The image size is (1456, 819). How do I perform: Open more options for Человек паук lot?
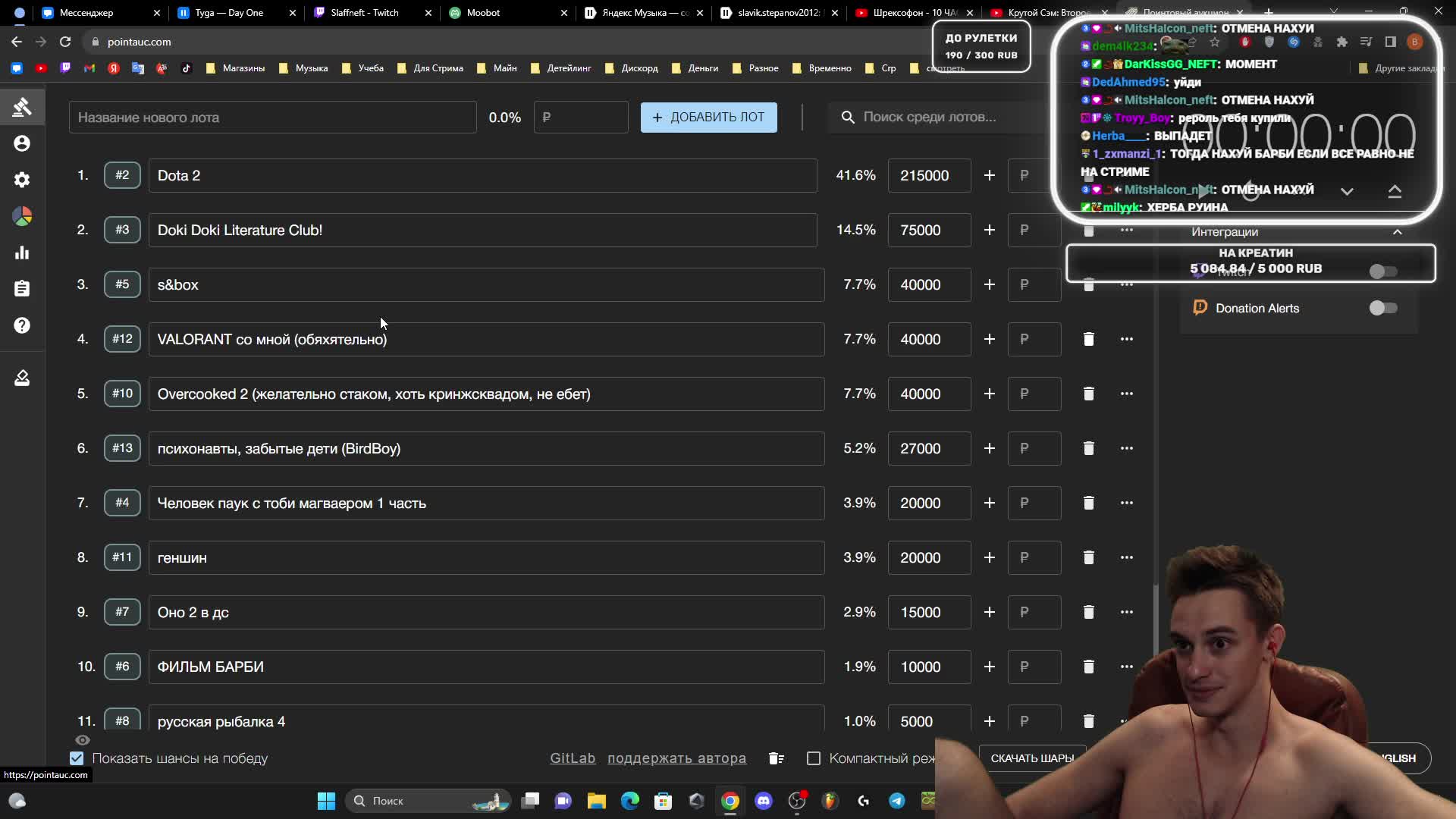1126,503
